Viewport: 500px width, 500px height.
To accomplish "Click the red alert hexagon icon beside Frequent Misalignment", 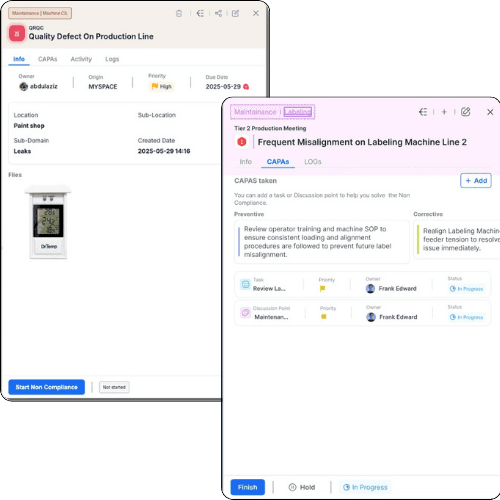I will tap(242, 142).
